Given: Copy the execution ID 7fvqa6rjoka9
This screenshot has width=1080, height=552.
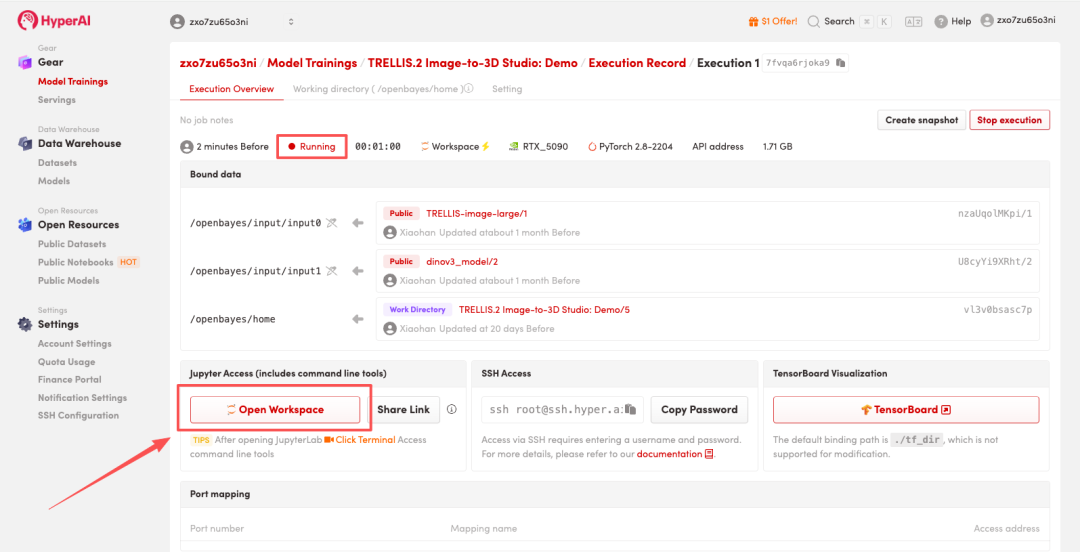Looking at the screenshot, I should (841, 63).
